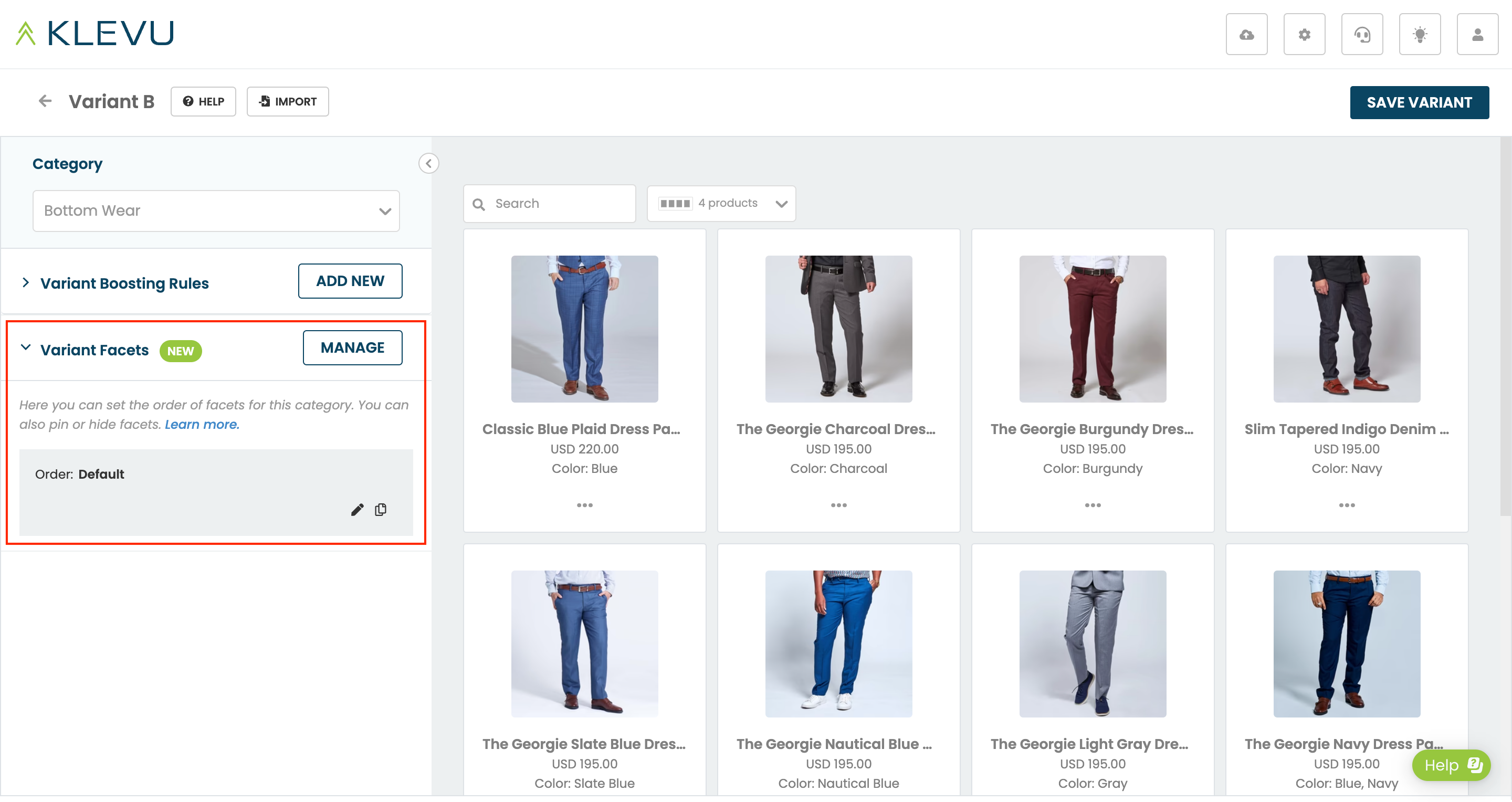
Task: Open options for Slim Tapered Indigo Denim
Action: 1347,505
